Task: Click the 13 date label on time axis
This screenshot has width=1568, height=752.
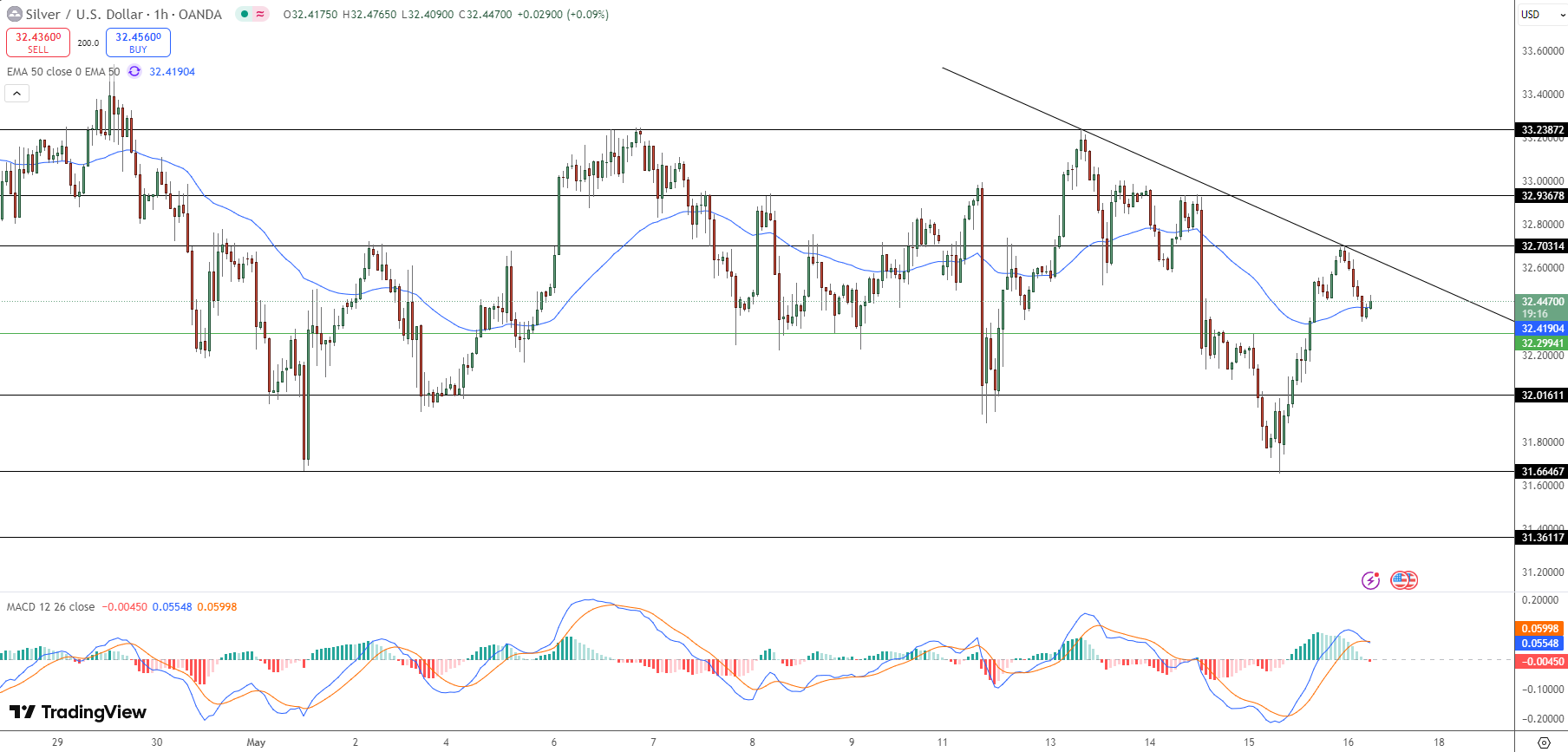Action: [1050, 742]
